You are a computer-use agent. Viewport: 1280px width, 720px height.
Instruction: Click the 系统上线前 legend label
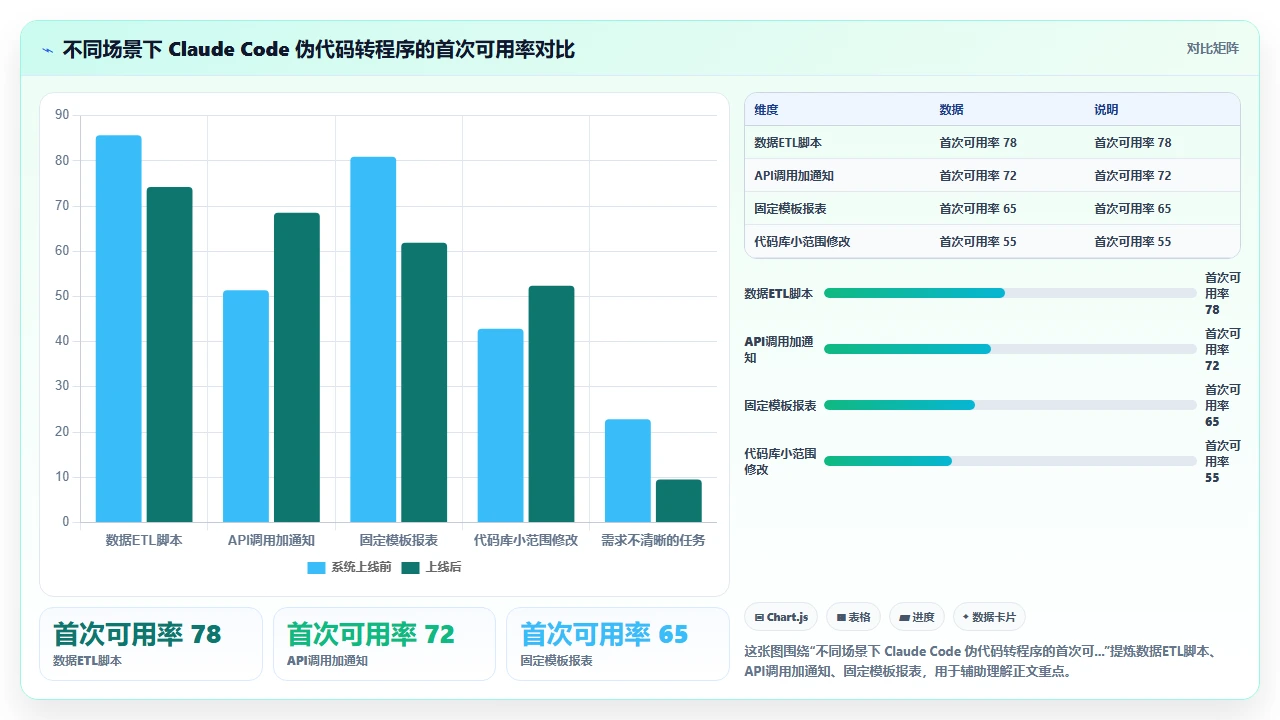(361, 568)
